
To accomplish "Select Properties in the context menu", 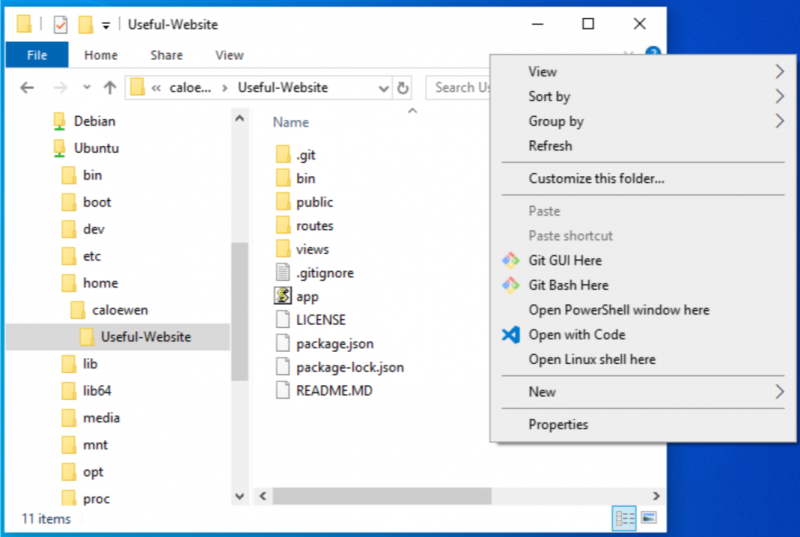I will coord(558,424).
